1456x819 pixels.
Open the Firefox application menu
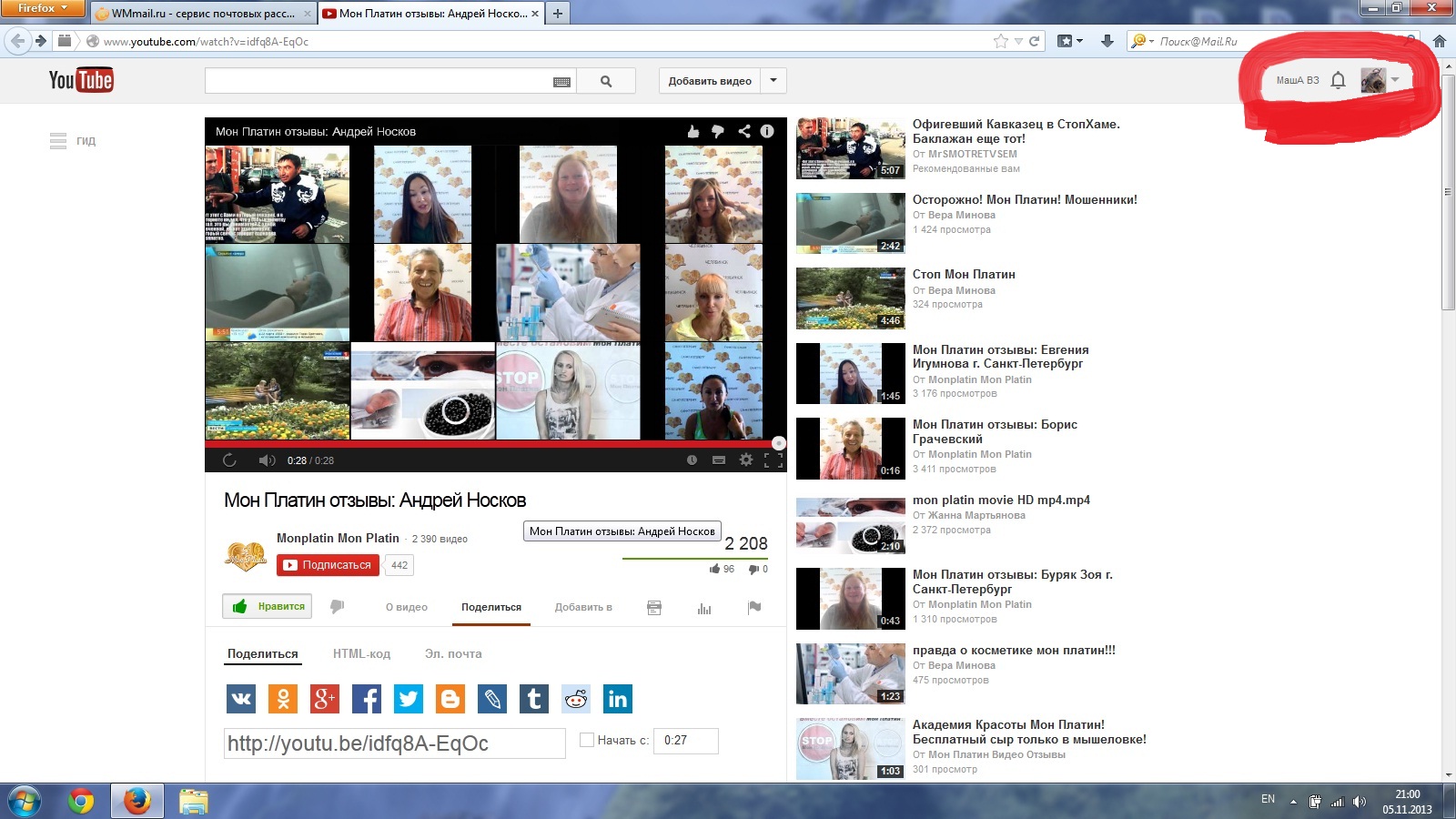42,8
